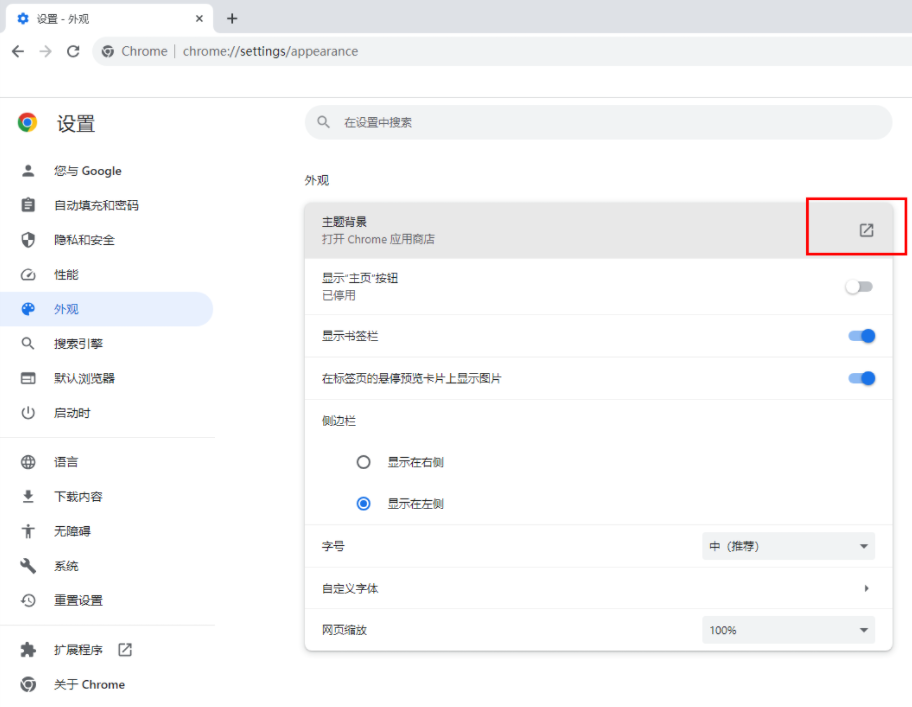This screenshot has height=707, width=912.
Task: Click the browser window icon for 默认浏览器
Action: click(x=28, y=378)
